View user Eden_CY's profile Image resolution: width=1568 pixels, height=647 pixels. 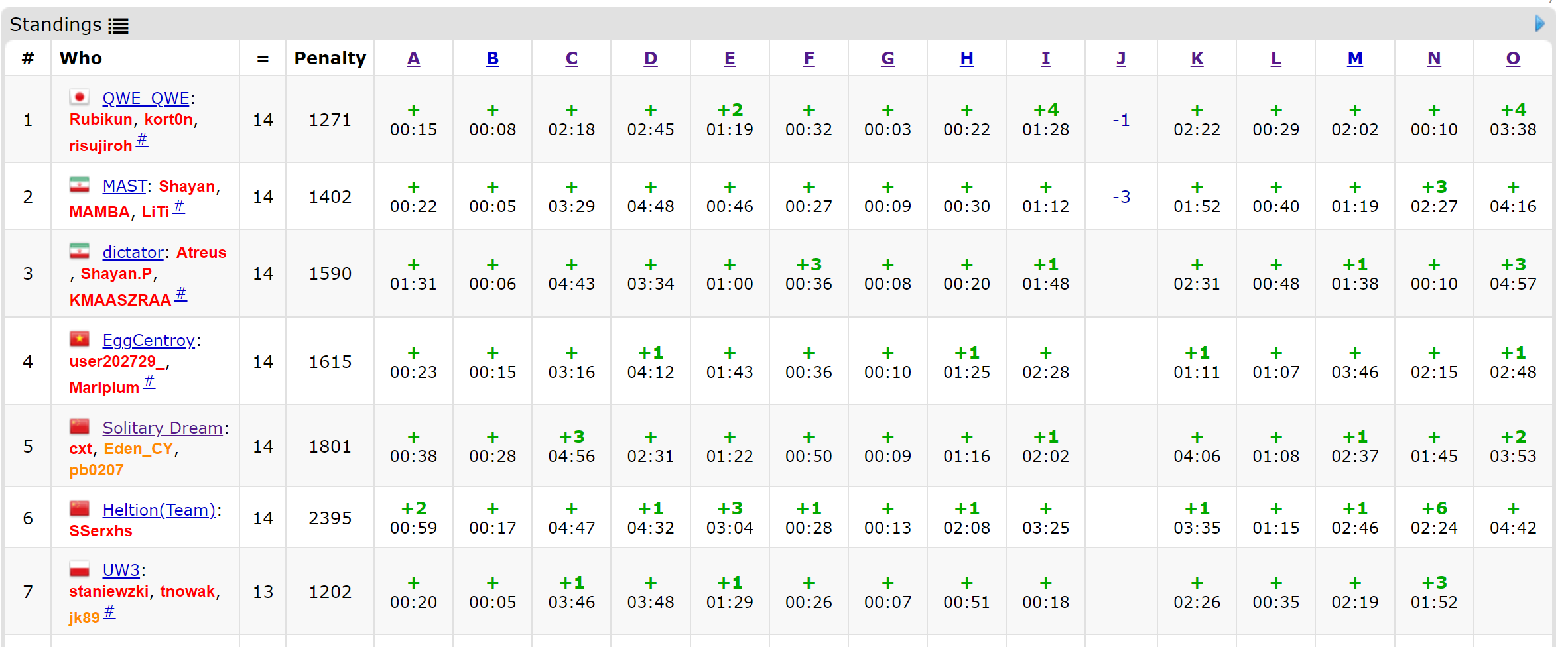point(139,449)
